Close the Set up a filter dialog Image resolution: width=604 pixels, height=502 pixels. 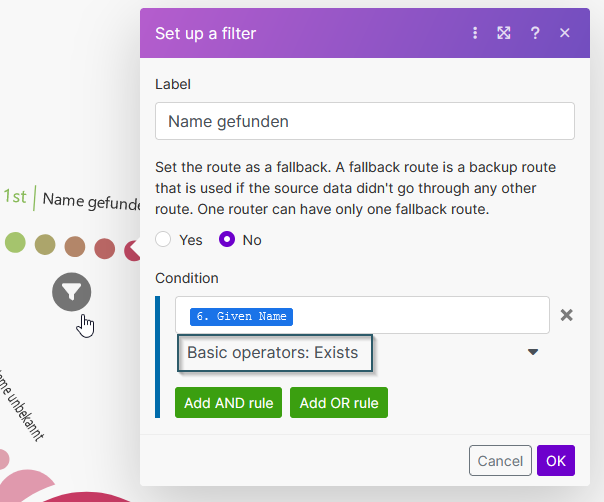565,33
